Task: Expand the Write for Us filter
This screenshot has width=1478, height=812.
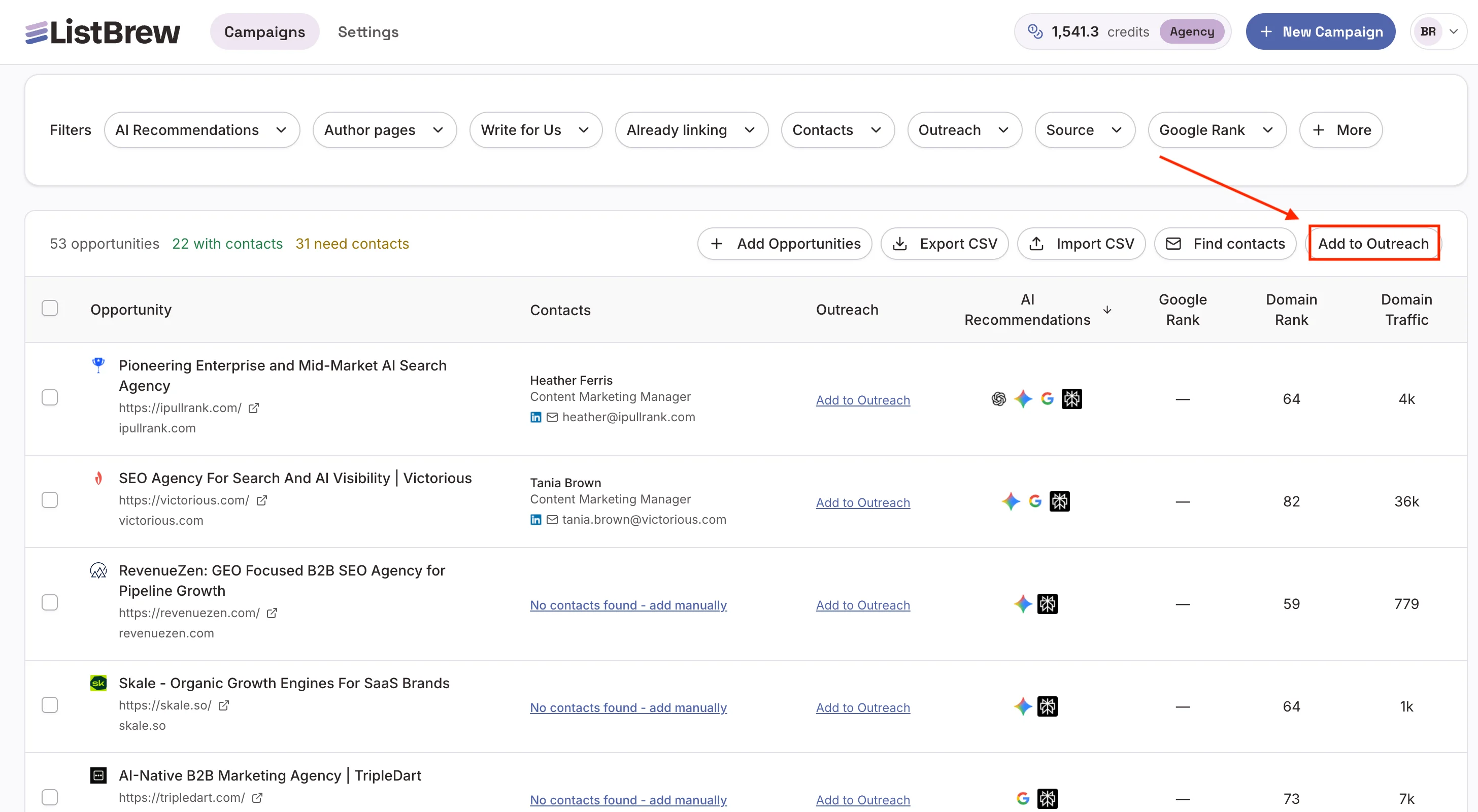Action: pos(535,130)
